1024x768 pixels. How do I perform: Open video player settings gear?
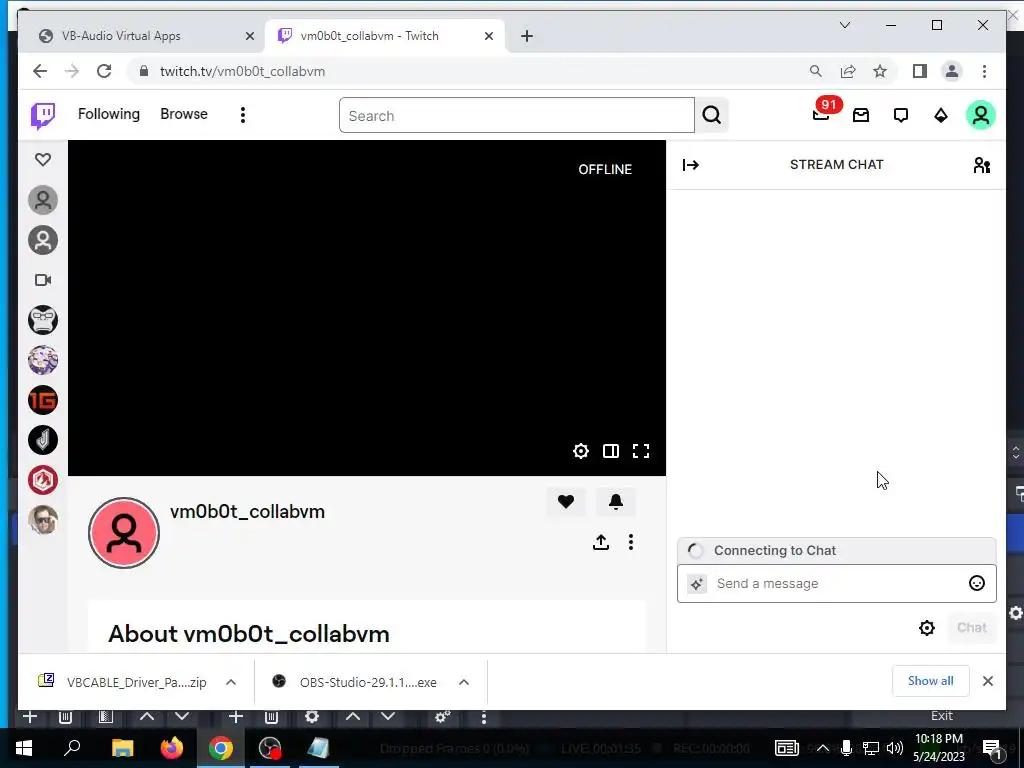tap(581, 451)
